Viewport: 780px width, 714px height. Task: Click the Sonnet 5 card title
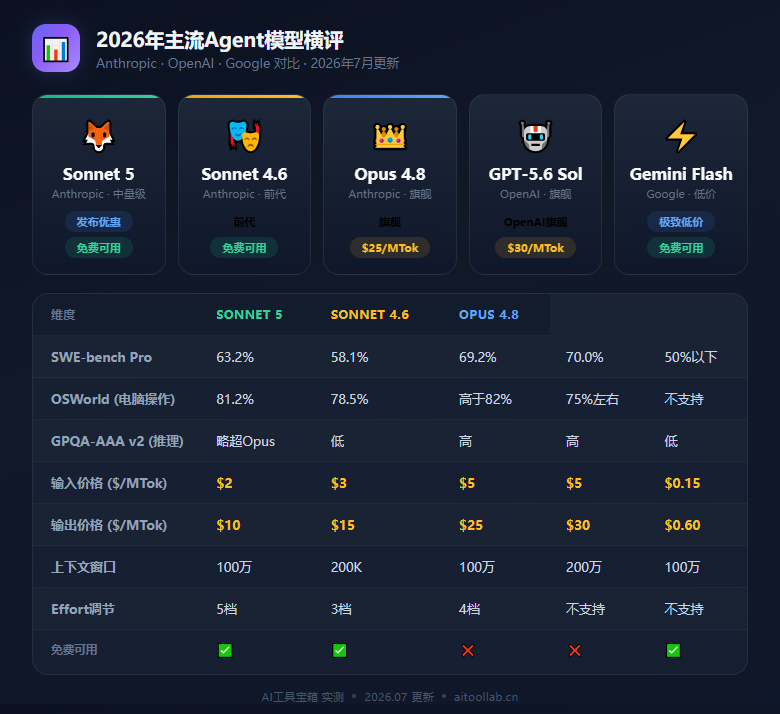click(98, 174)
